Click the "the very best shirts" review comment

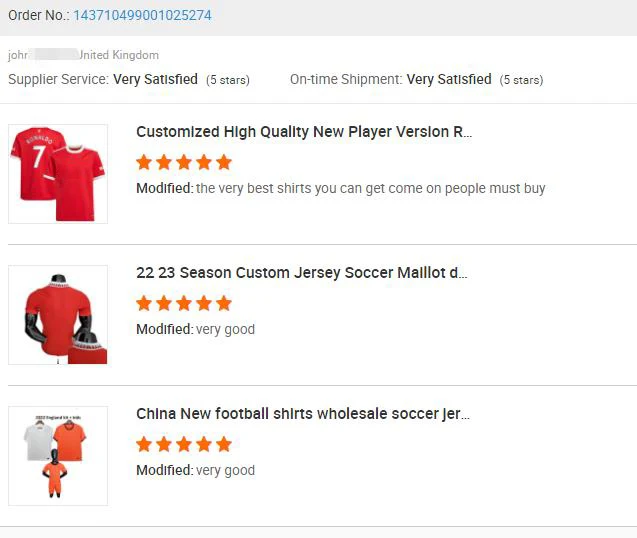coord(370,188)
